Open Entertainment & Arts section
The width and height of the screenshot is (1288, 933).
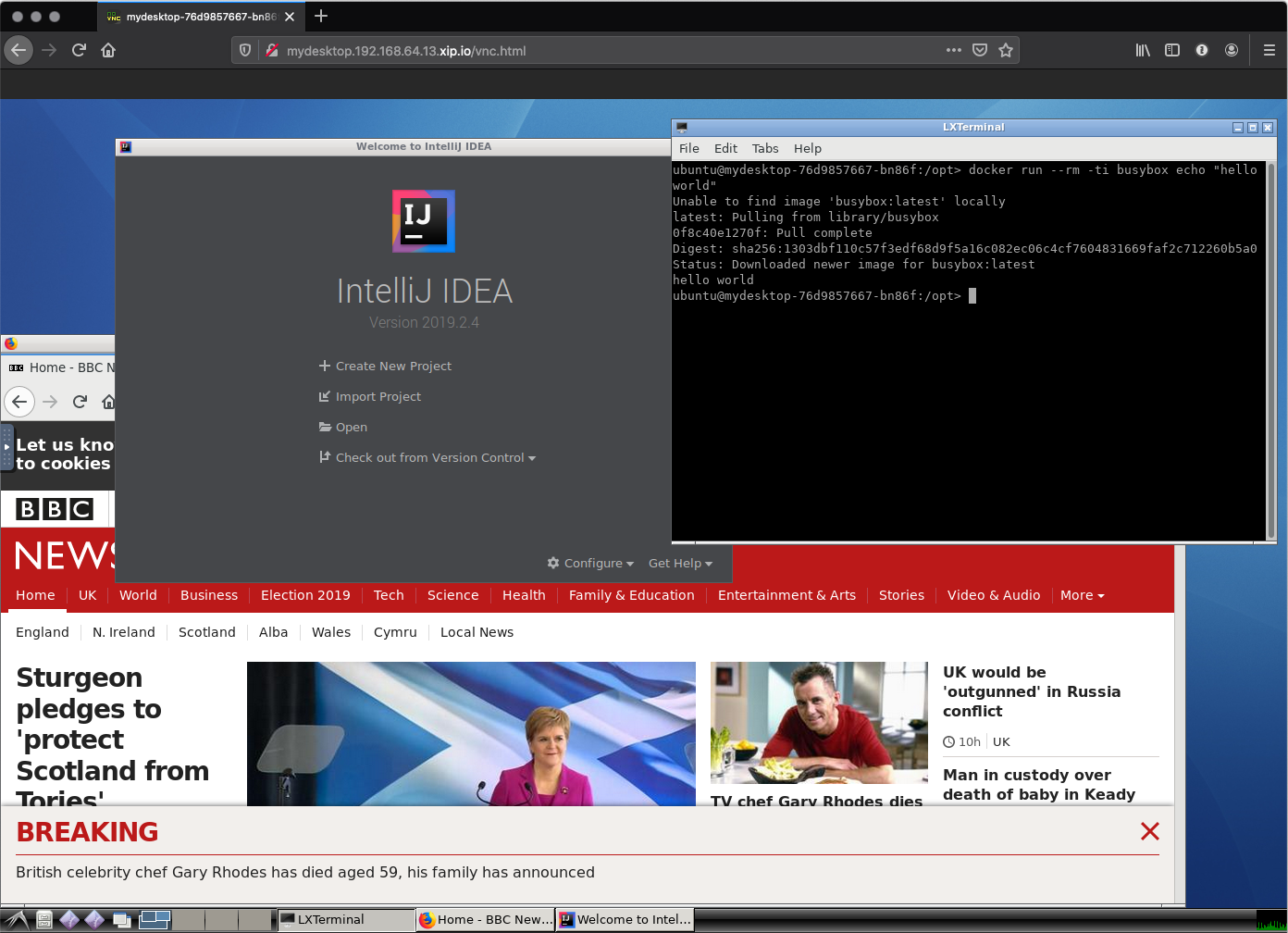click(x=786, y=595)
